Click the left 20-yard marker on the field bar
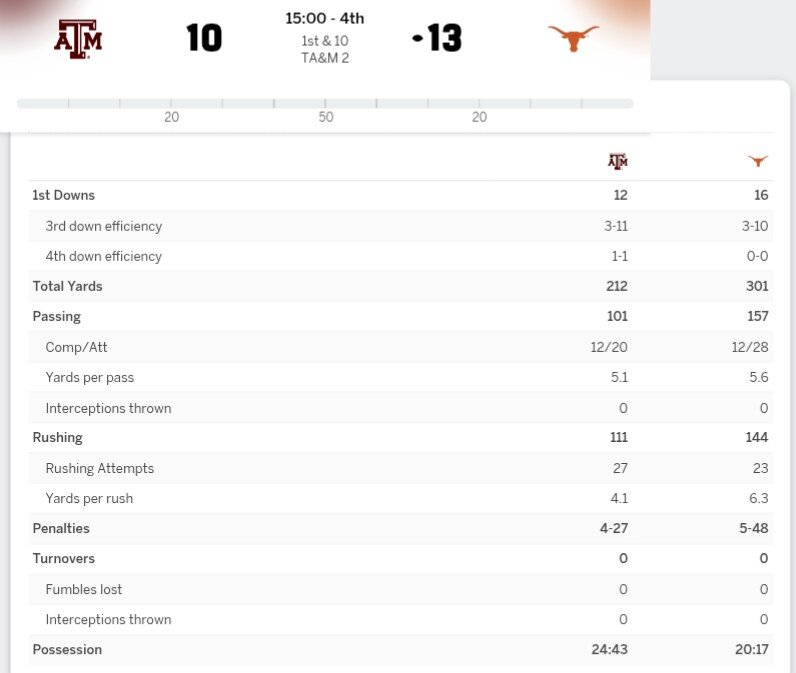 tap(172, 117)
